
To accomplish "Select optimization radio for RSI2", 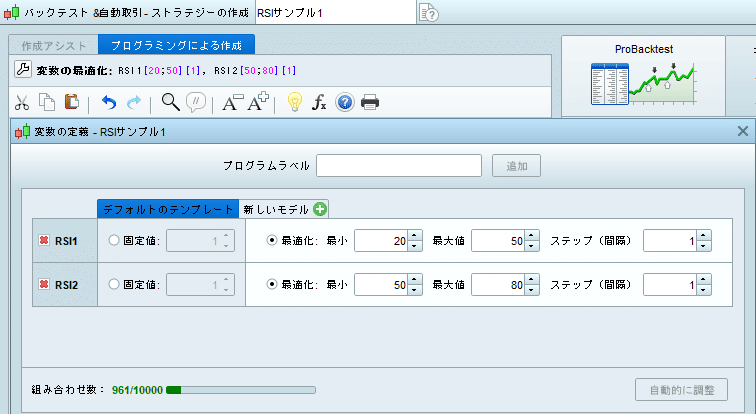I will pos(272,284).
